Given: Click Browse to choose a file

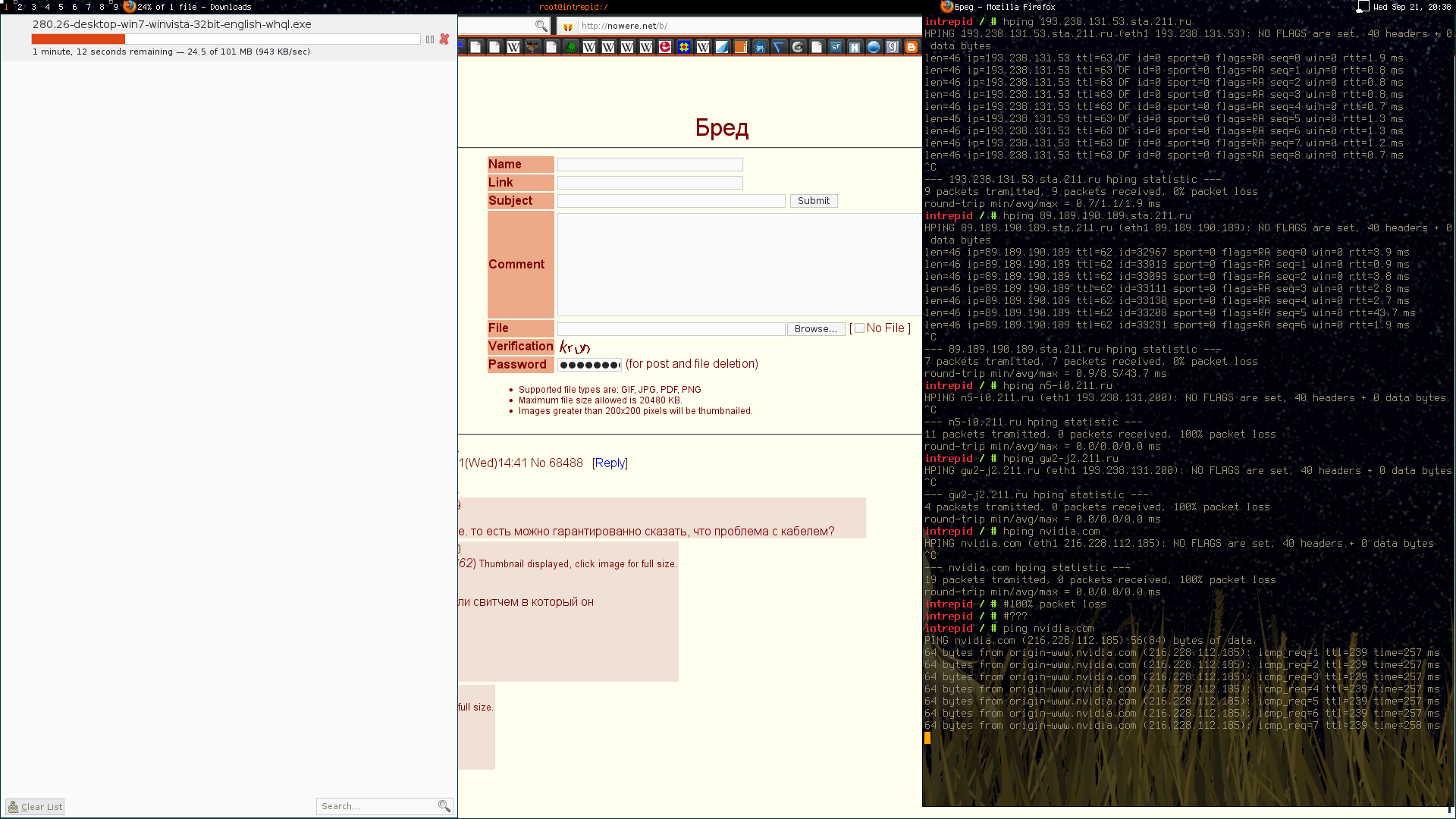Looking at the screenshot, I should coord(815,328).
